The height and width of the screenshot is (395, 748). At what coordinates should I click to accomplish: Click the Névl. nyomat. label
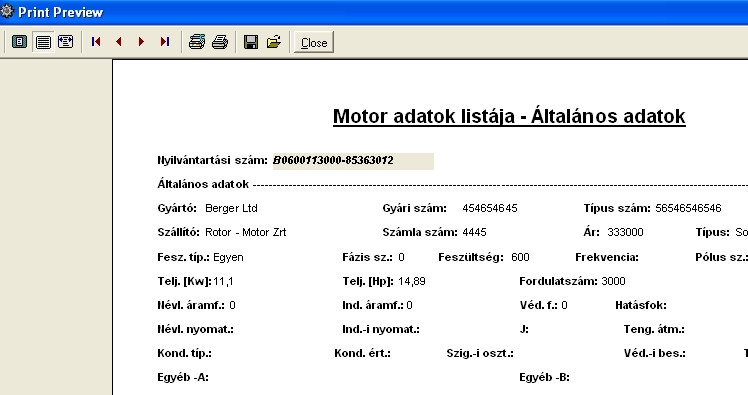click(196, 329)
